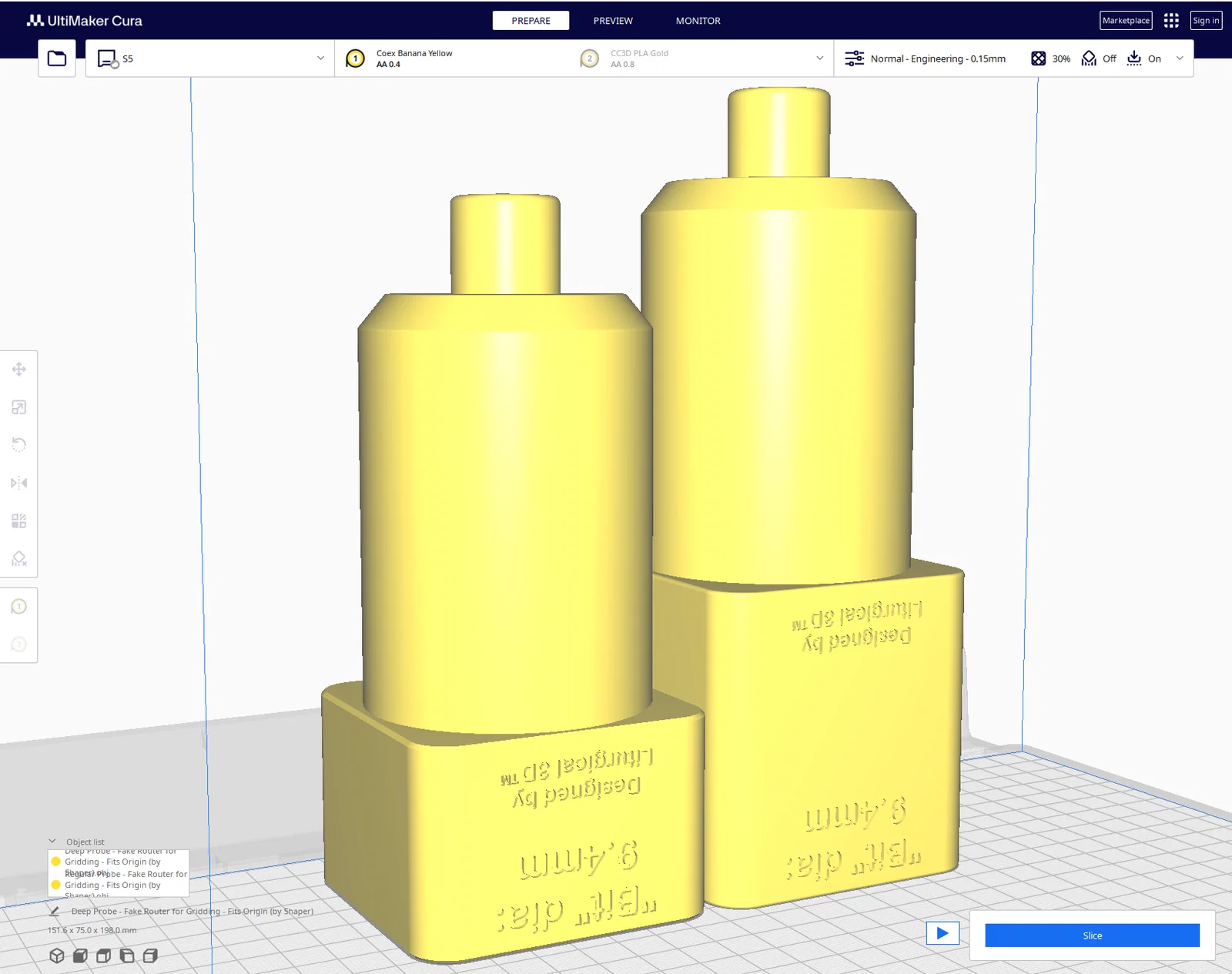Viewport: 1232px width, 974px height.
Task: Select the Mirror tool in left toolbar
Action: tap(19, 483)
